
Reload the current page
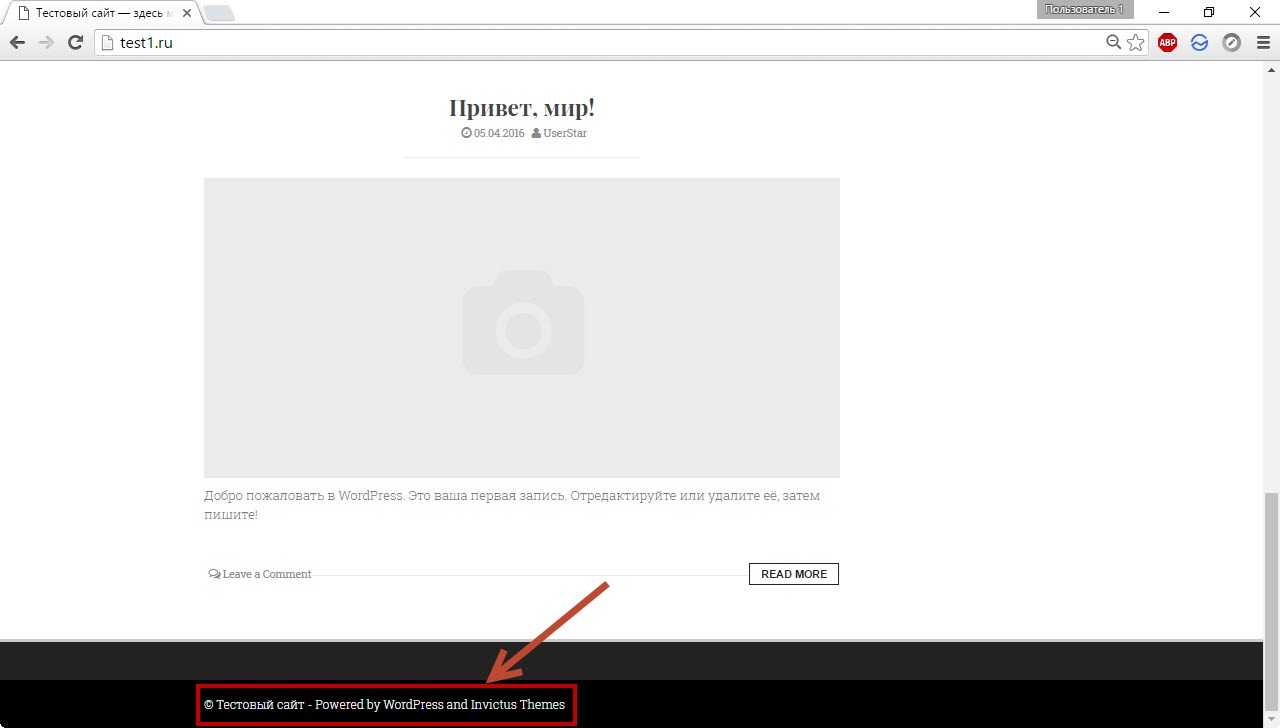pyautogui.click(x=75, y=42)
